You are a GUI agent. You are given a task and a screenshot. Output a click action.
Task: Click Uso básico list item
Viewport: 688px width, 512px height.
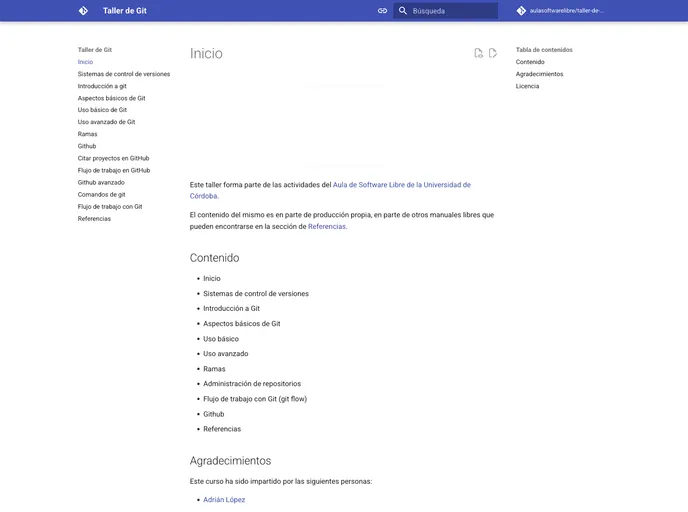221,339
